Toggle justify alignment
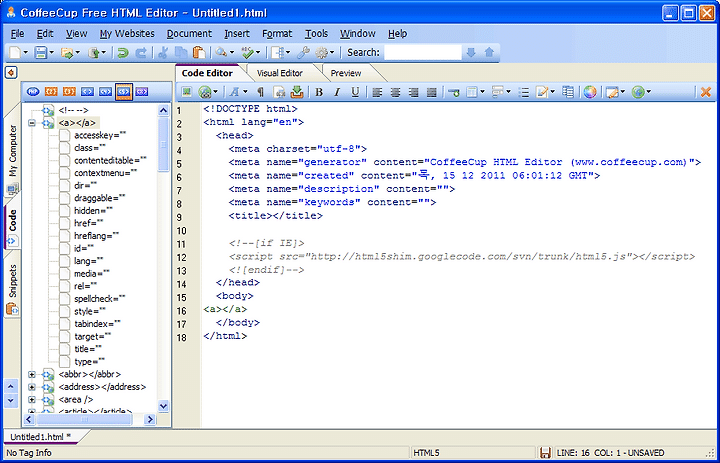720x463 pixels. click(x=432, y=92)
